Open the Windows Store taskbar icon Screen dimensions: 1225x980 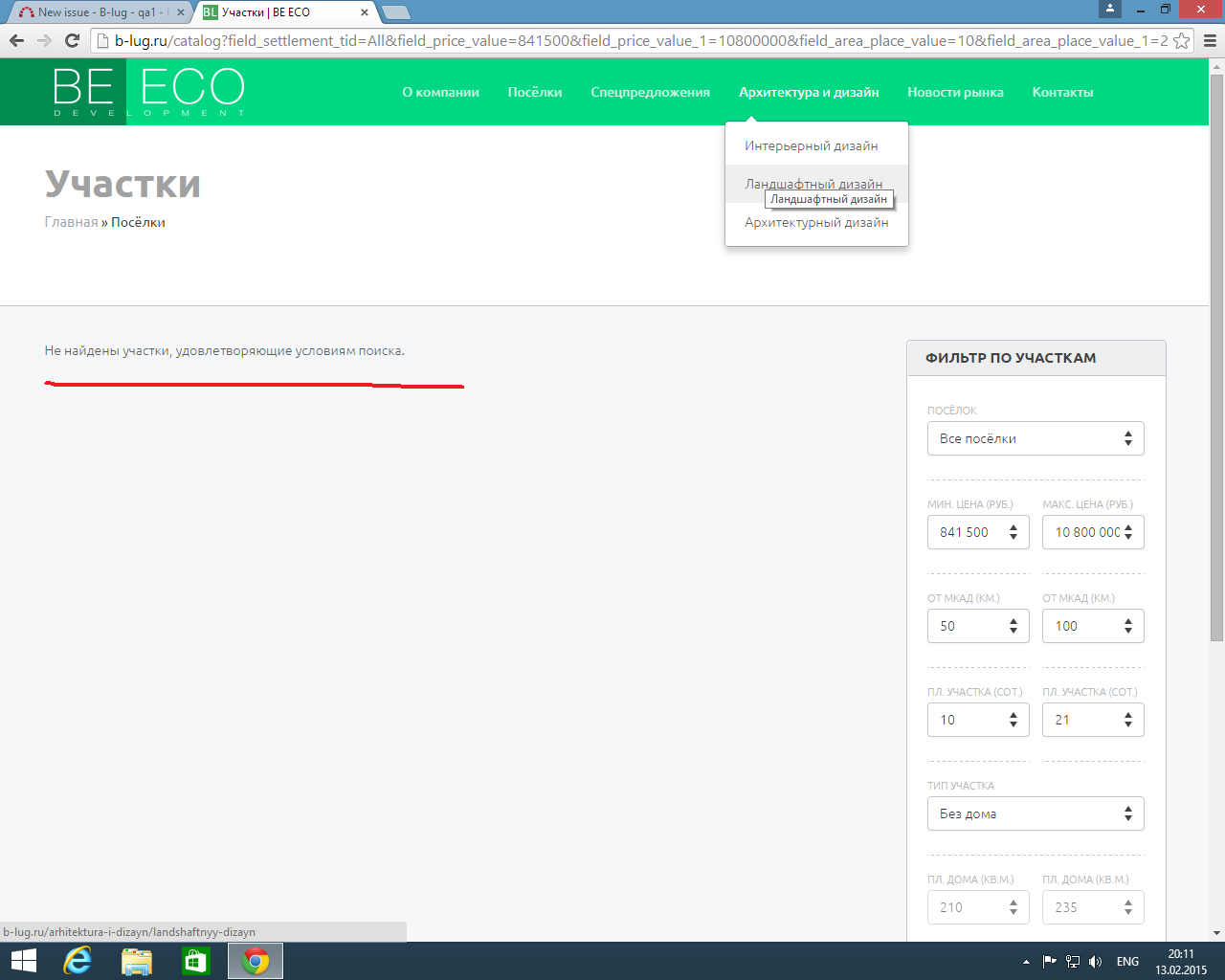coord(196,961)
